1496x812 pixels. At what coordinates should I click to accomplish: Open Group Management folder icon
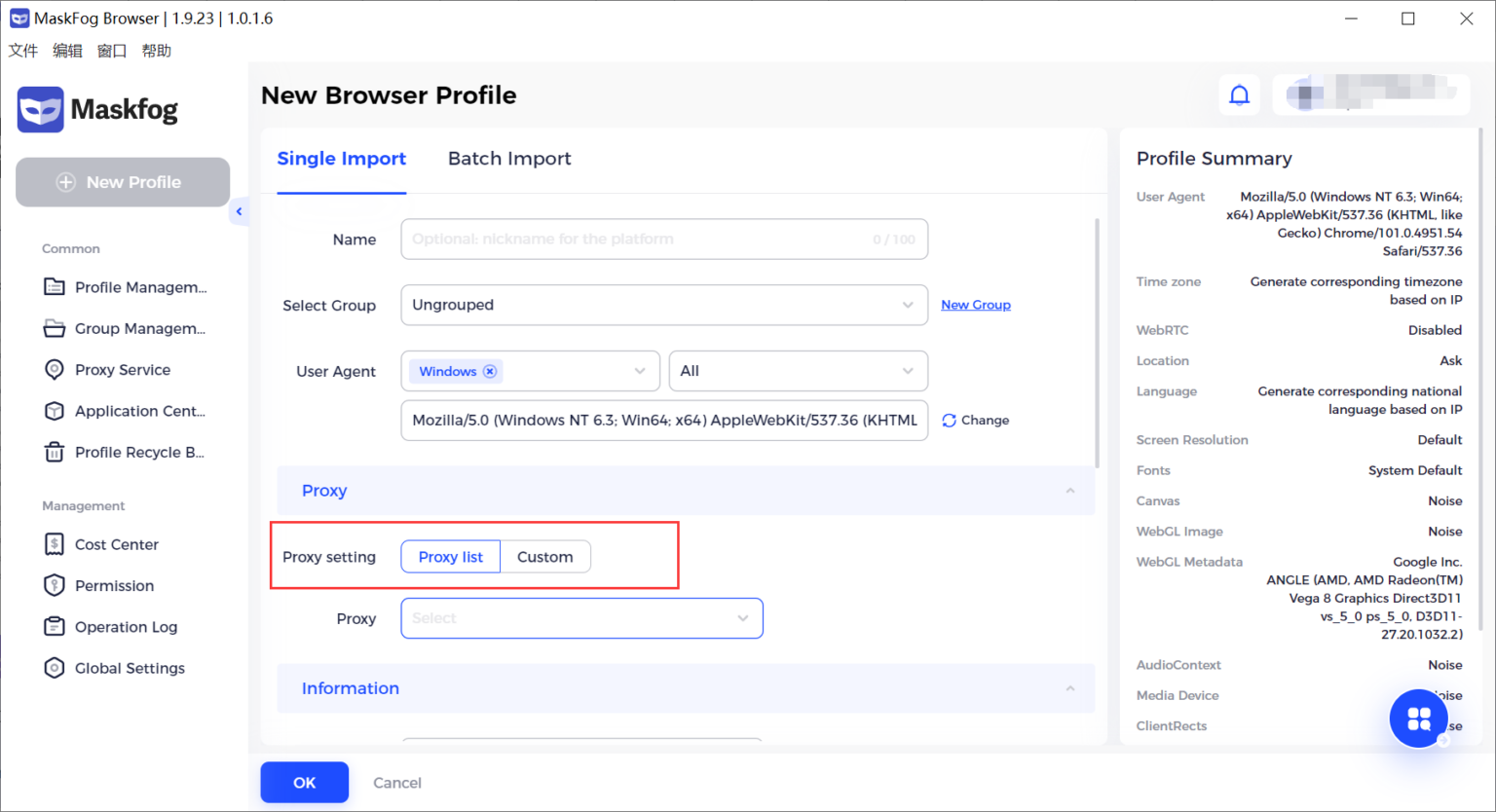click(55, 328)
